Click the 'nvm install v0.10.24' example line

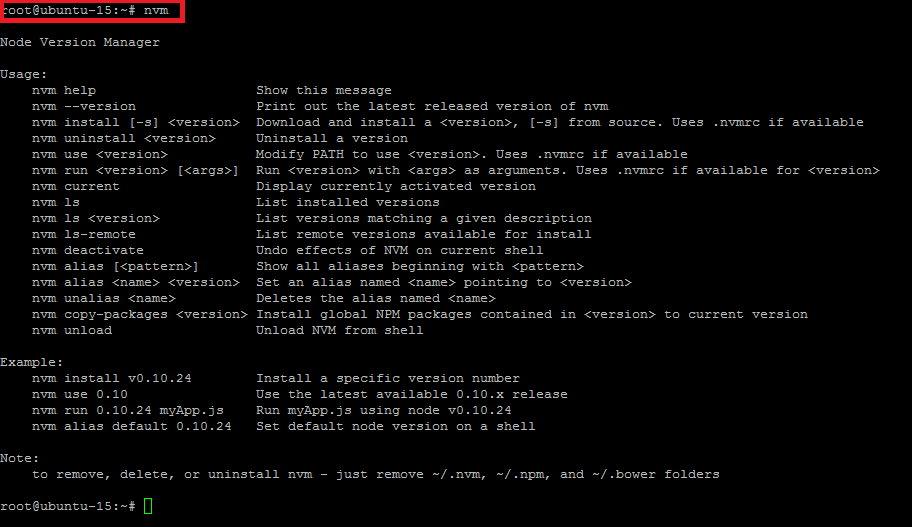point(112,378)
